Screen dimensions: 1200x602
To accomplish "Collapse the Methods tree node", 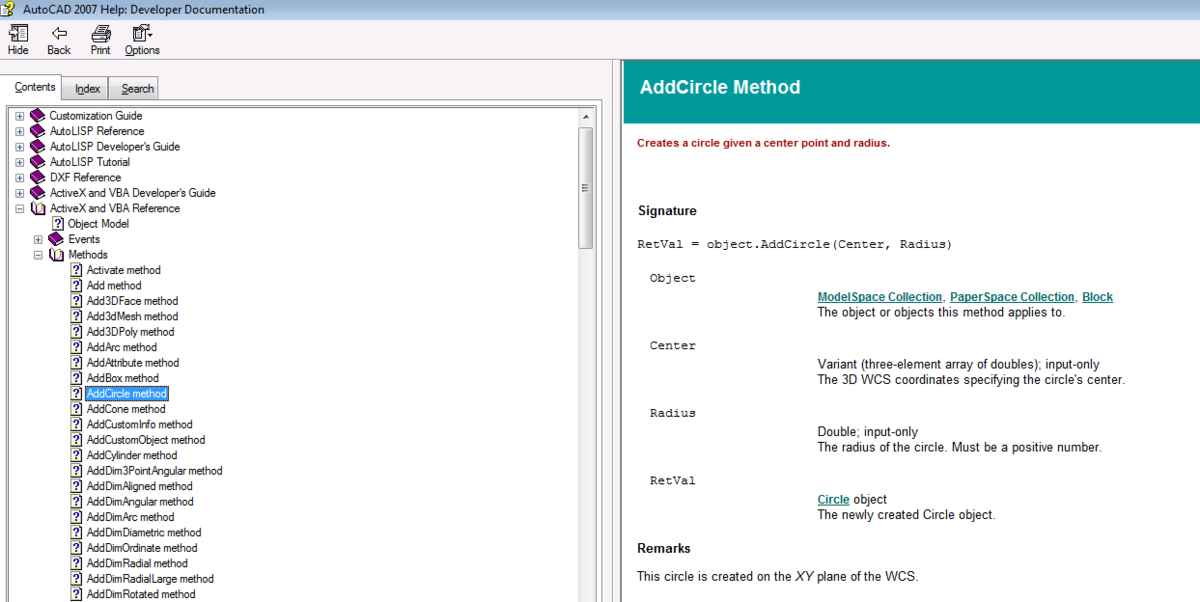I will coord(37,254).
